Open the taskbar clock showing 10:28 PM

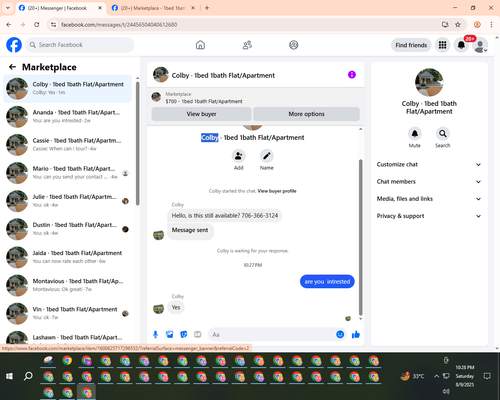465,376
